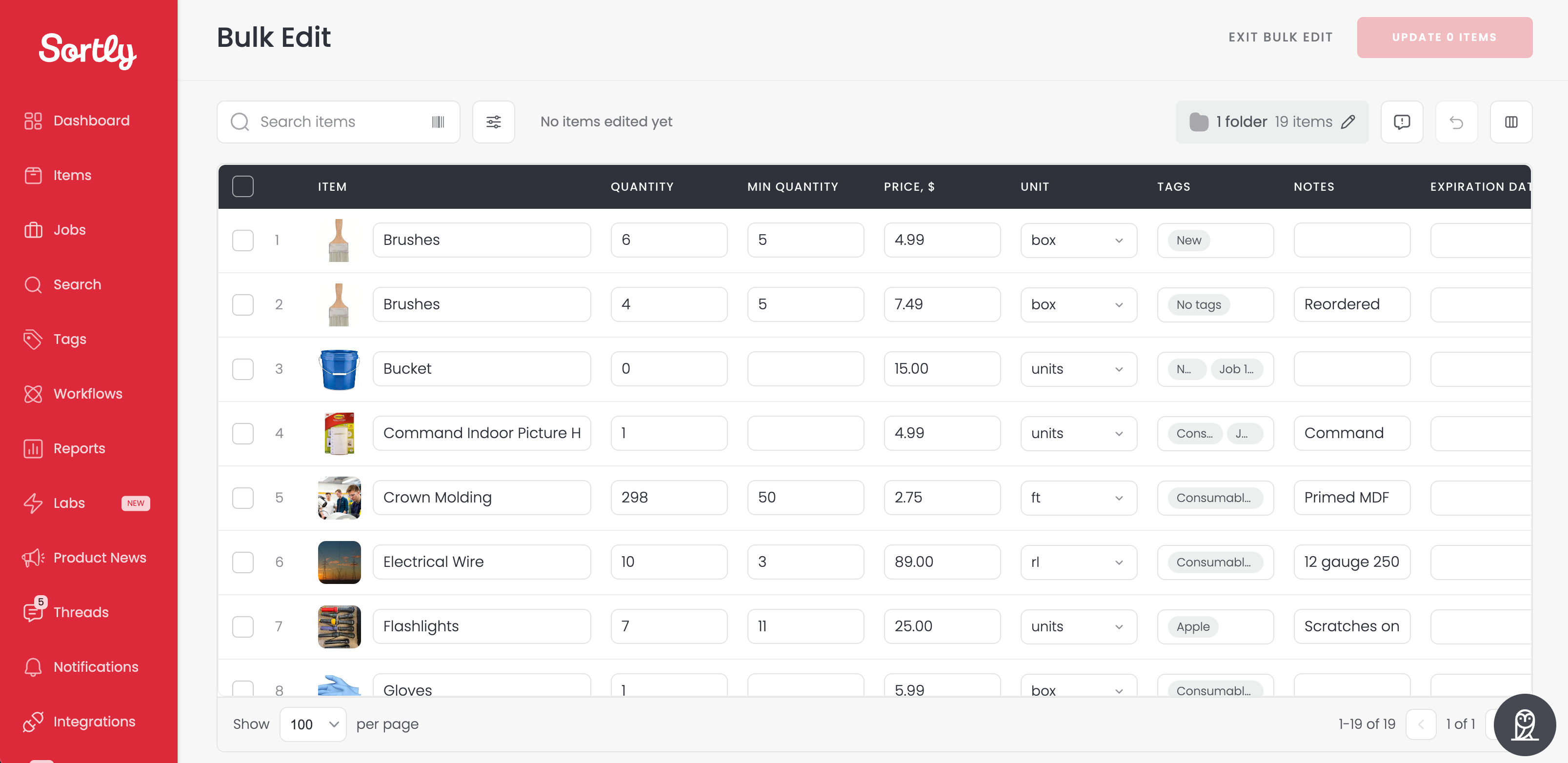
Task: Open the filter options icon
Action: 493,121
